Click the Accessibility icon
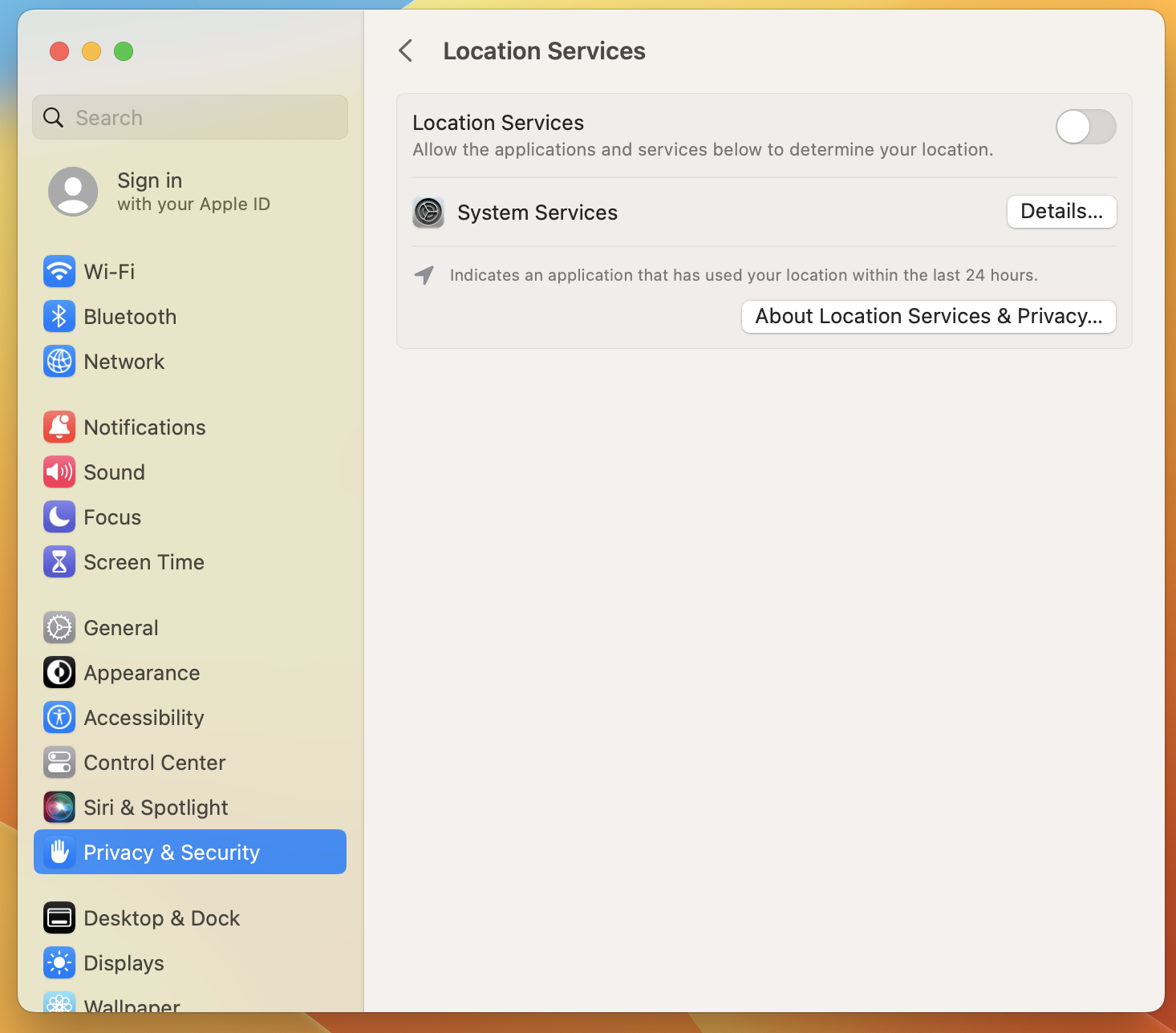This screenshot has width=1176, height=1033. coord(59,718)
